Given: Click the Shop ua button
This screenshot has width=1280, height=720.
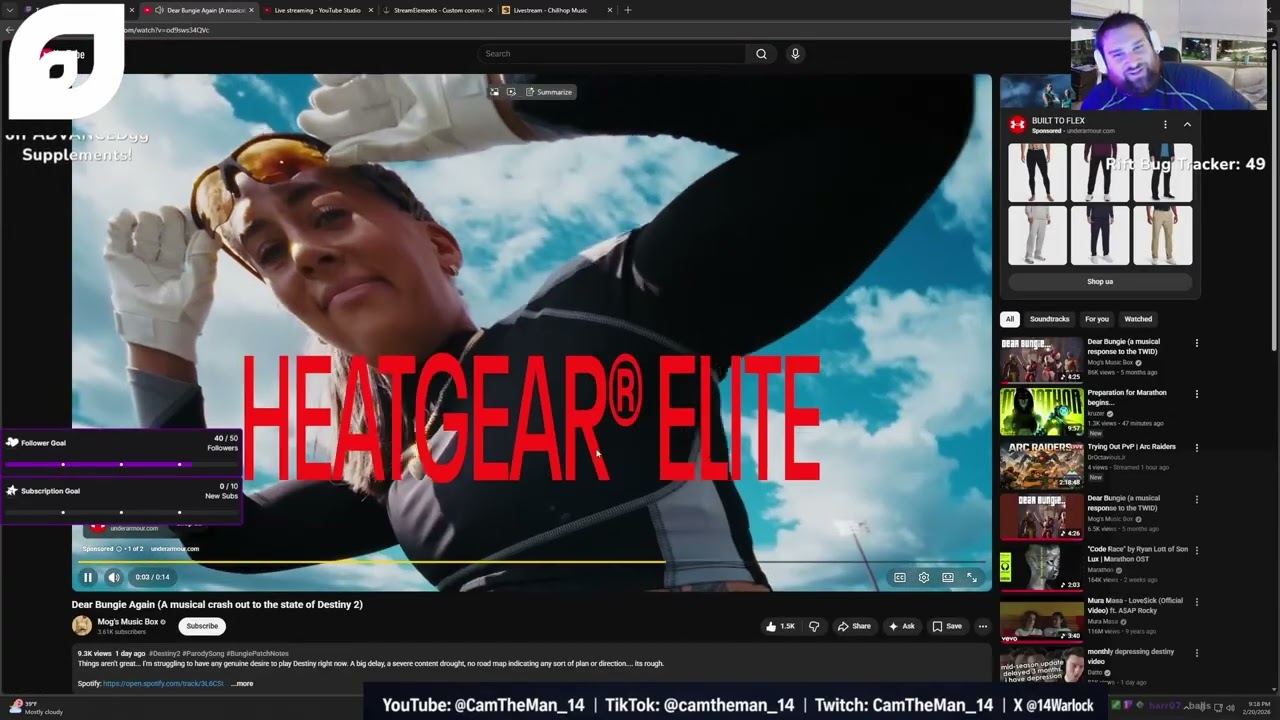Looking at the screenshot, I should point(1100,282).
